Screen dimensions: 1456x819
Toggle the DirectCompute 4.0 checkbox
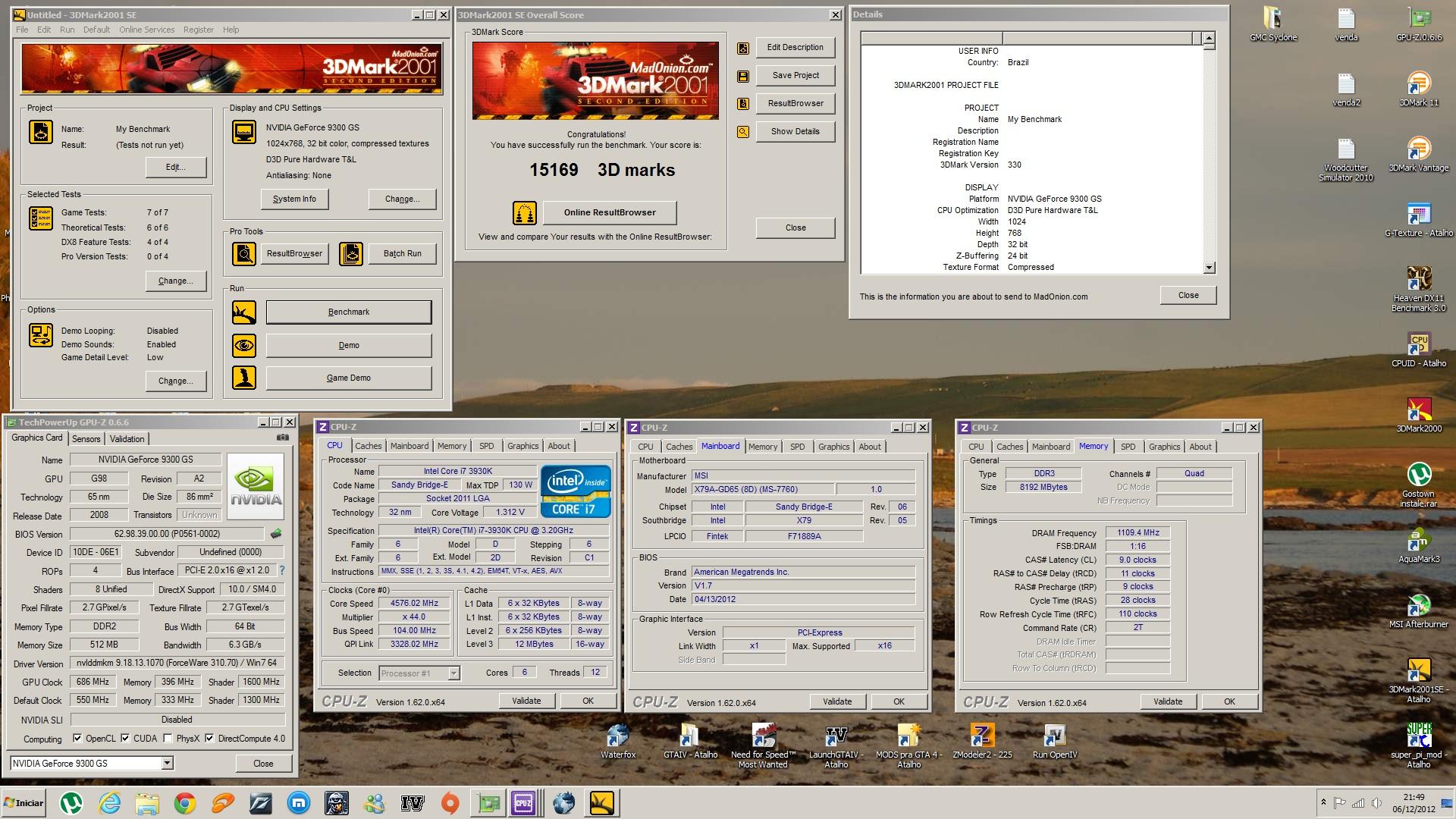tap(209, 738)
